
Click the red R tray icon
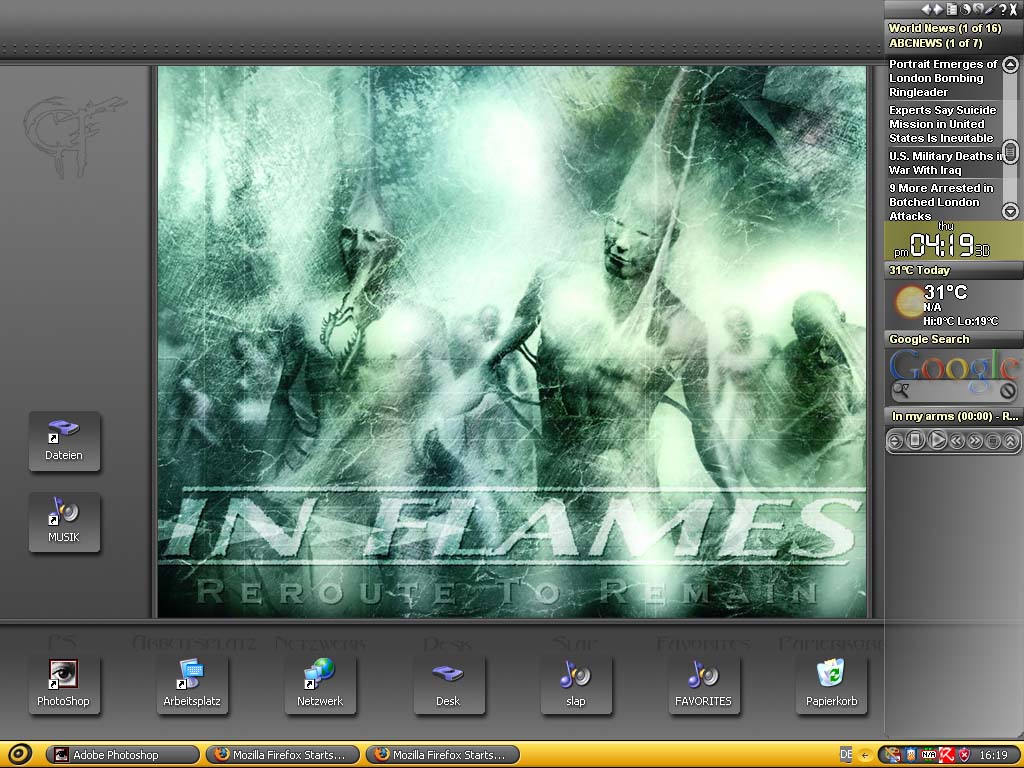(x=946, y=755)
